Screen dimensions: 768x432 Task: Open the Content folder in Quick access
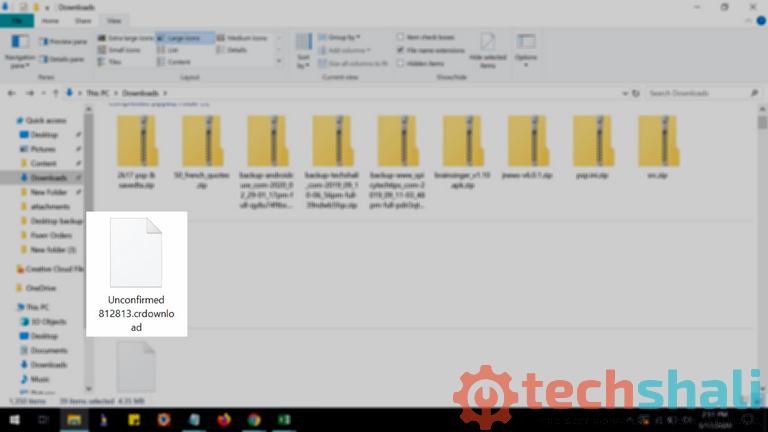pos(43,163)
